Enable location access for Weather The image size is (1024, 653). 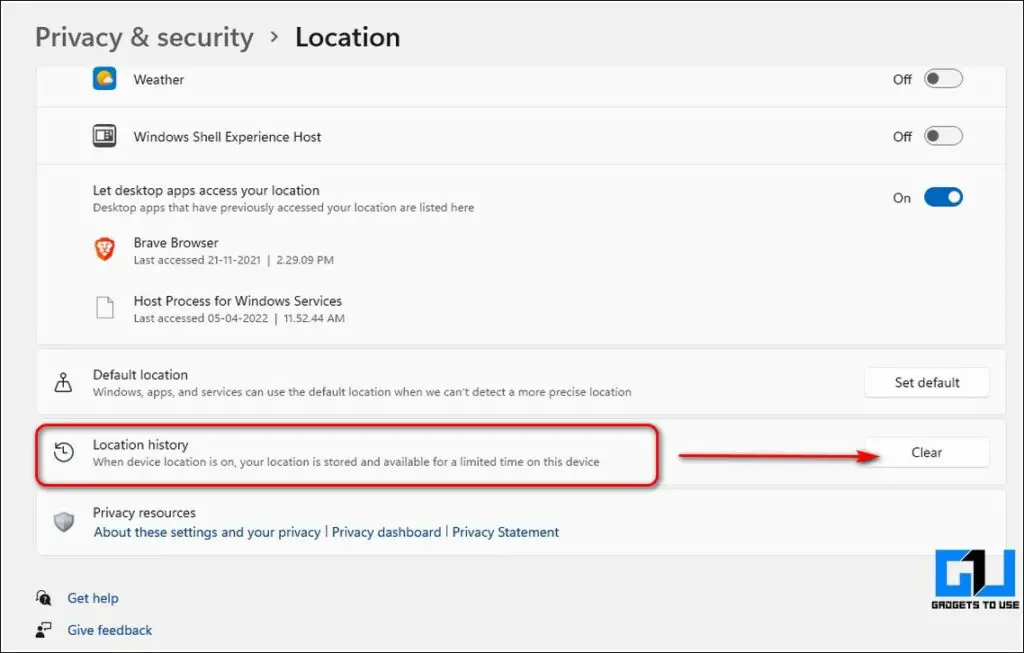(942, 79)
